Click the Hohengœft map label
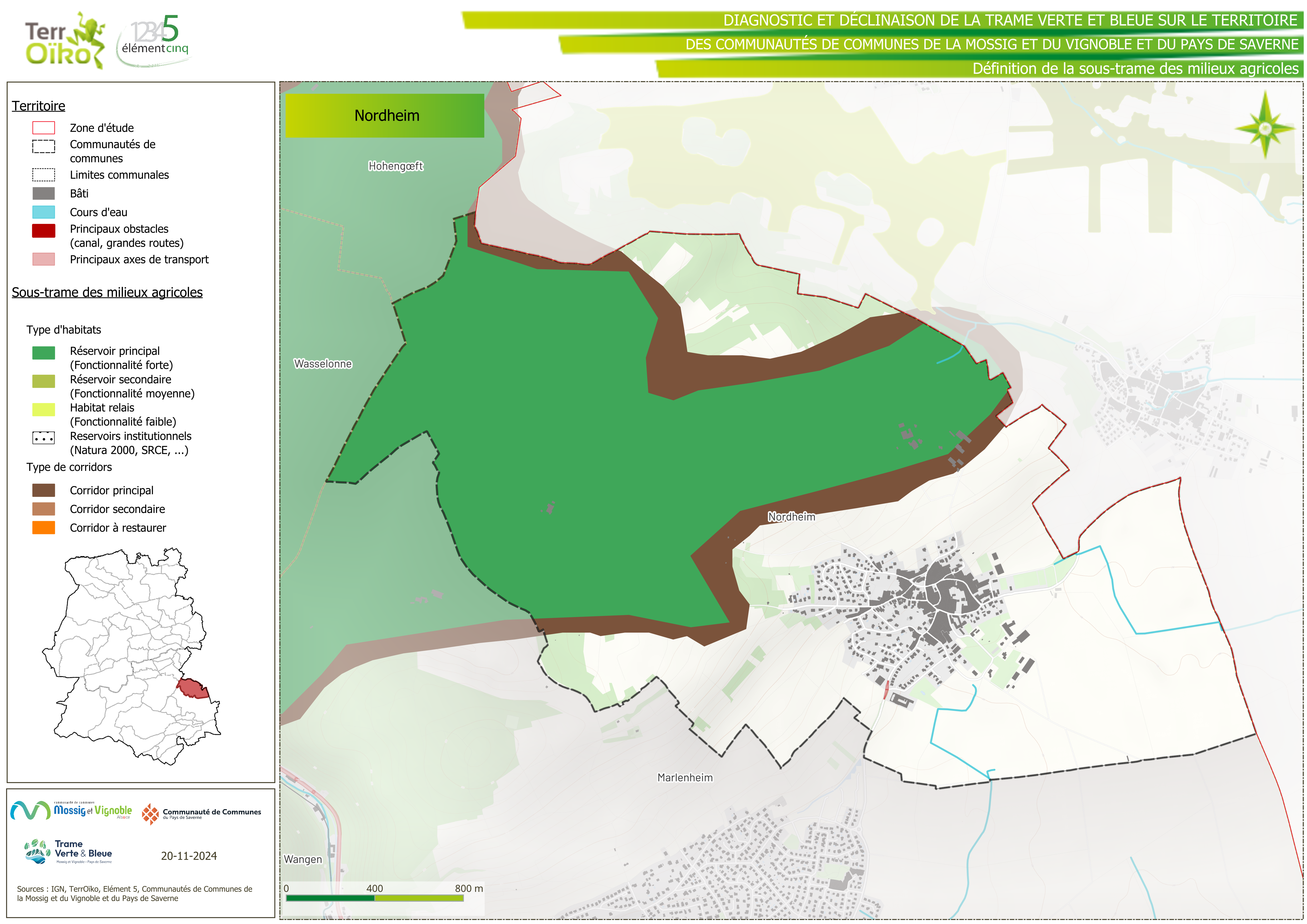 pyautogui.click(x=396, y=166)
